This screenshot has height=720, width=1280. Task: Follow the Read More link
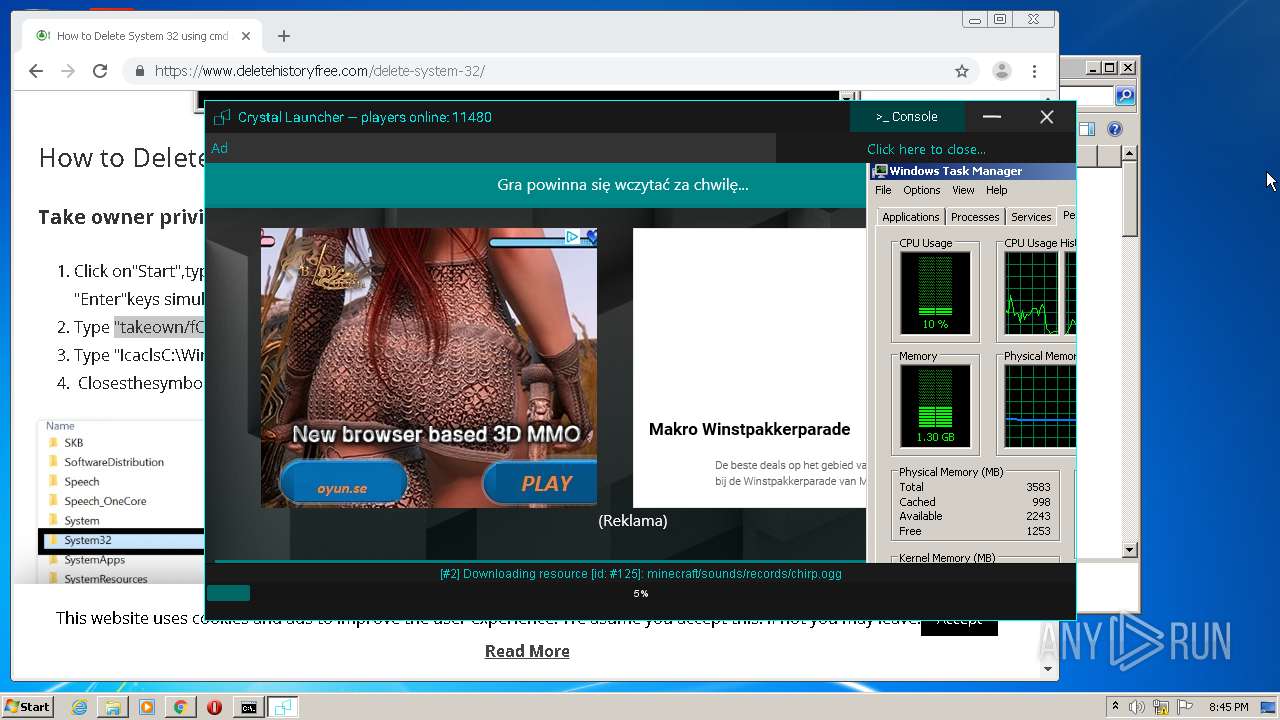[x=527, y=651]
